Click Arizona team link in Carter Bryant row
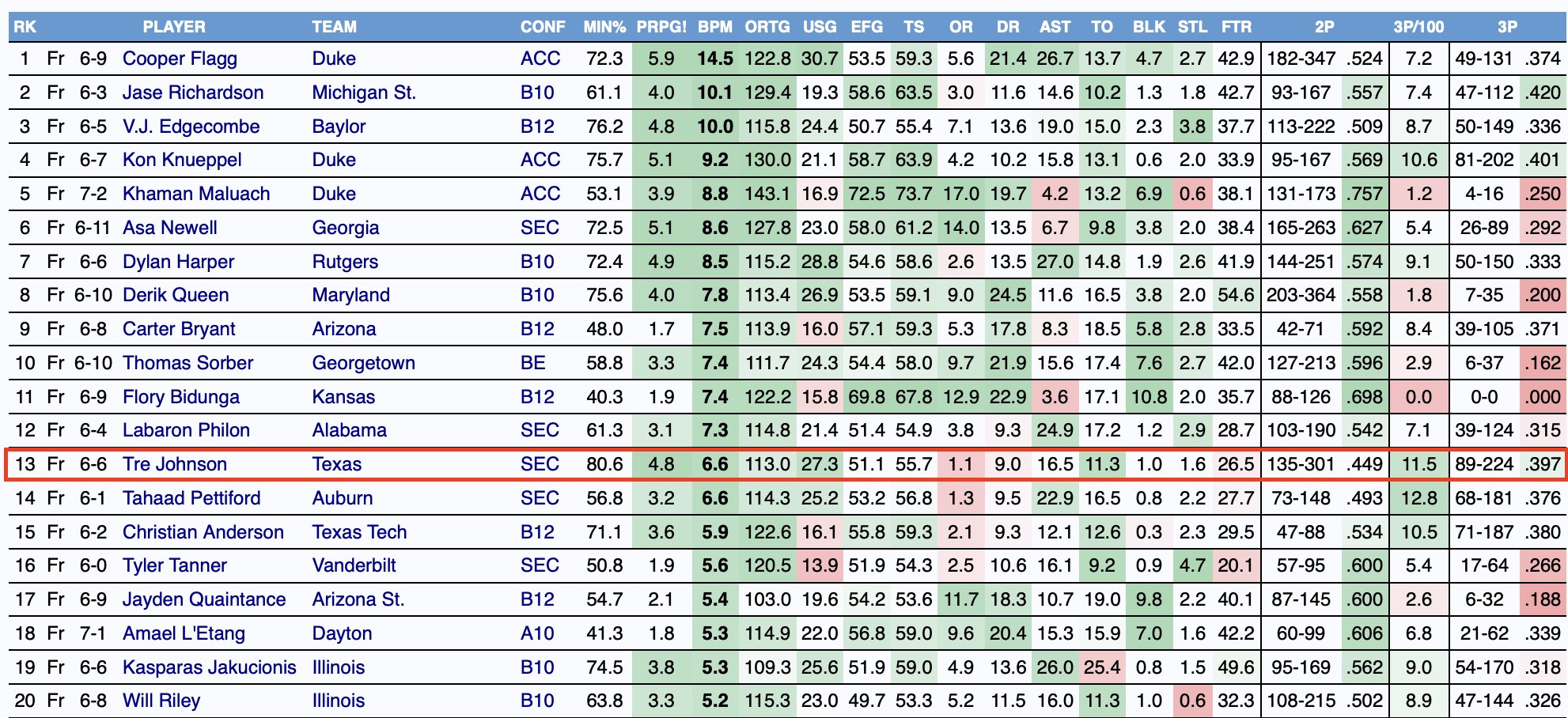1568x718 pixels. (344, 329)
